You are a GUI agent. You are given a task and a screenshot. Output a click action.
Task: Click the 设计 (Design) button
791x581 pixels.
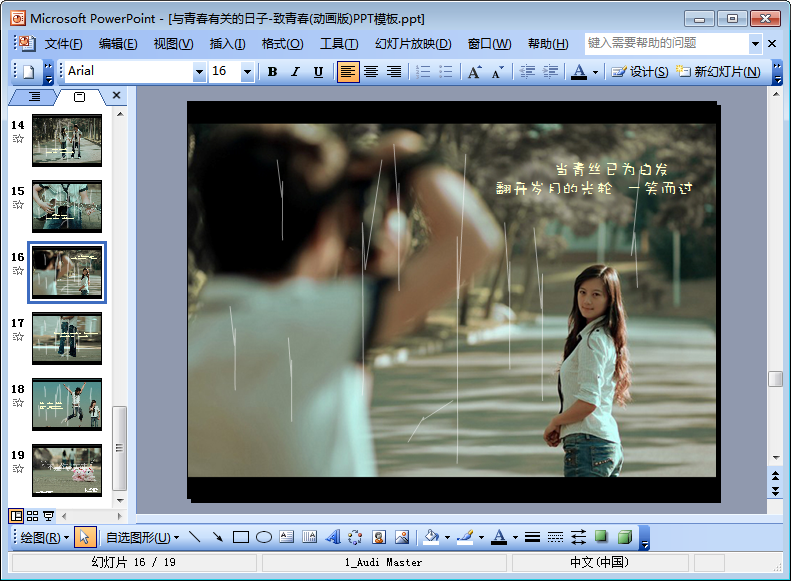pos(640,72)
